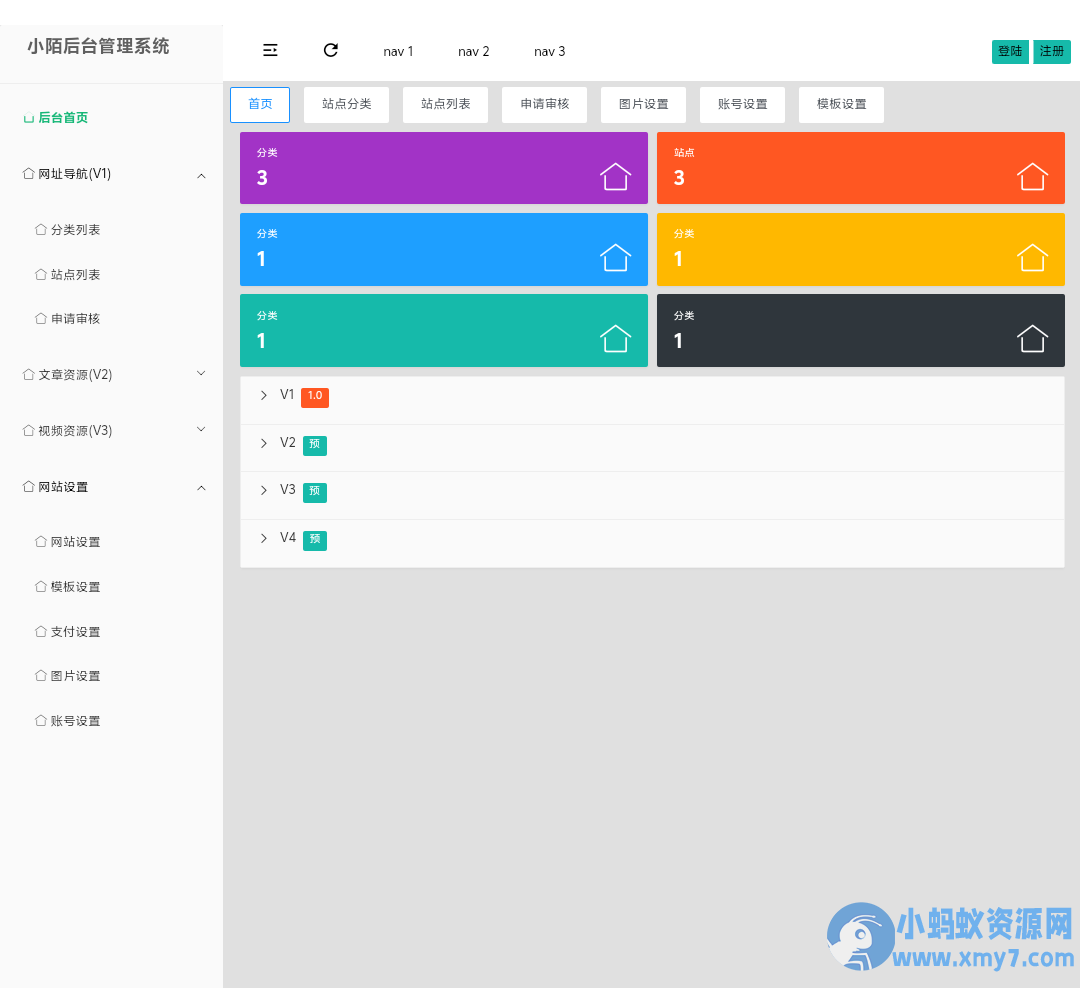The image size is (1080, 988).
Task: Click nav 1 in top bar
Action: (x=398, y=52)
